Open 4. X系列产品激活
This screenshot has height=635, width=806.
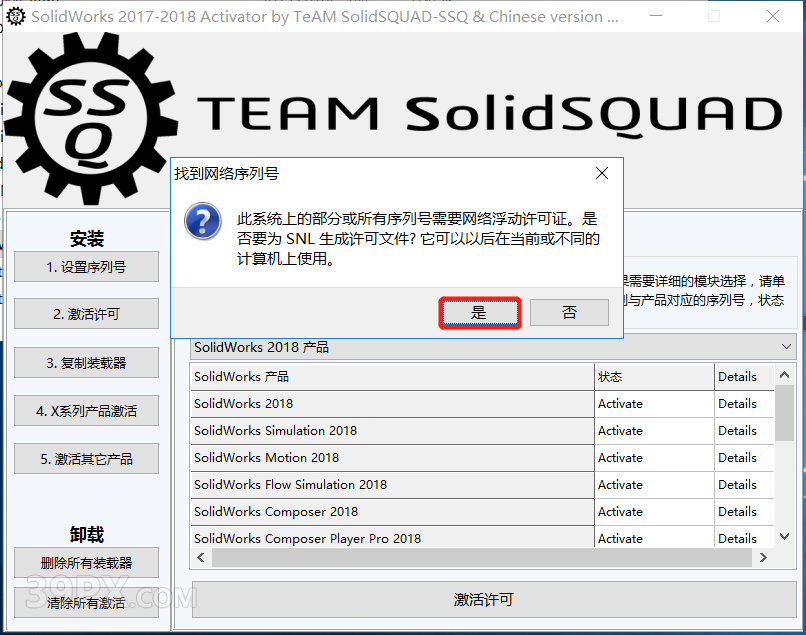pyautogui.click(x=86, y=411)
